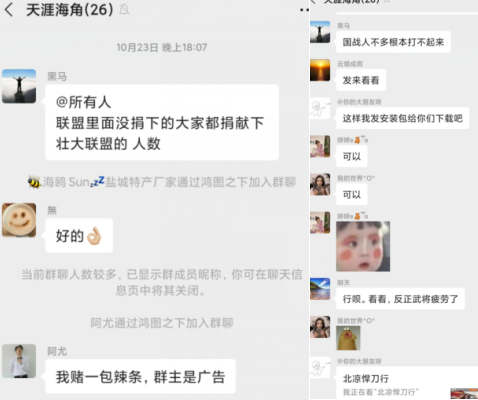Open the 北凉悍刀行 shared link card
The width and height of the screenshot is (478, 400).
(x=407, y=383)
